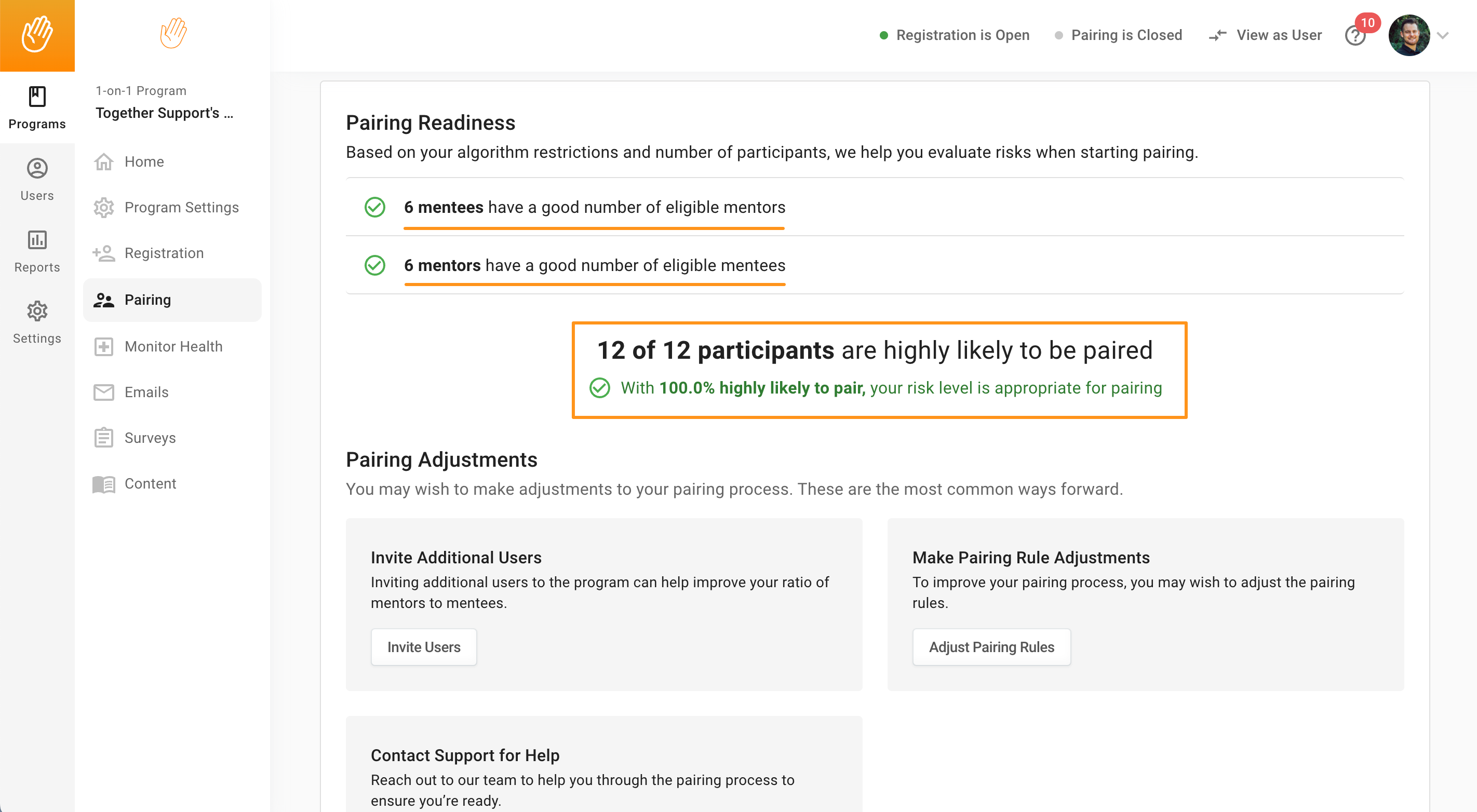Click the help question mark icon

[x=1354, y=36]
